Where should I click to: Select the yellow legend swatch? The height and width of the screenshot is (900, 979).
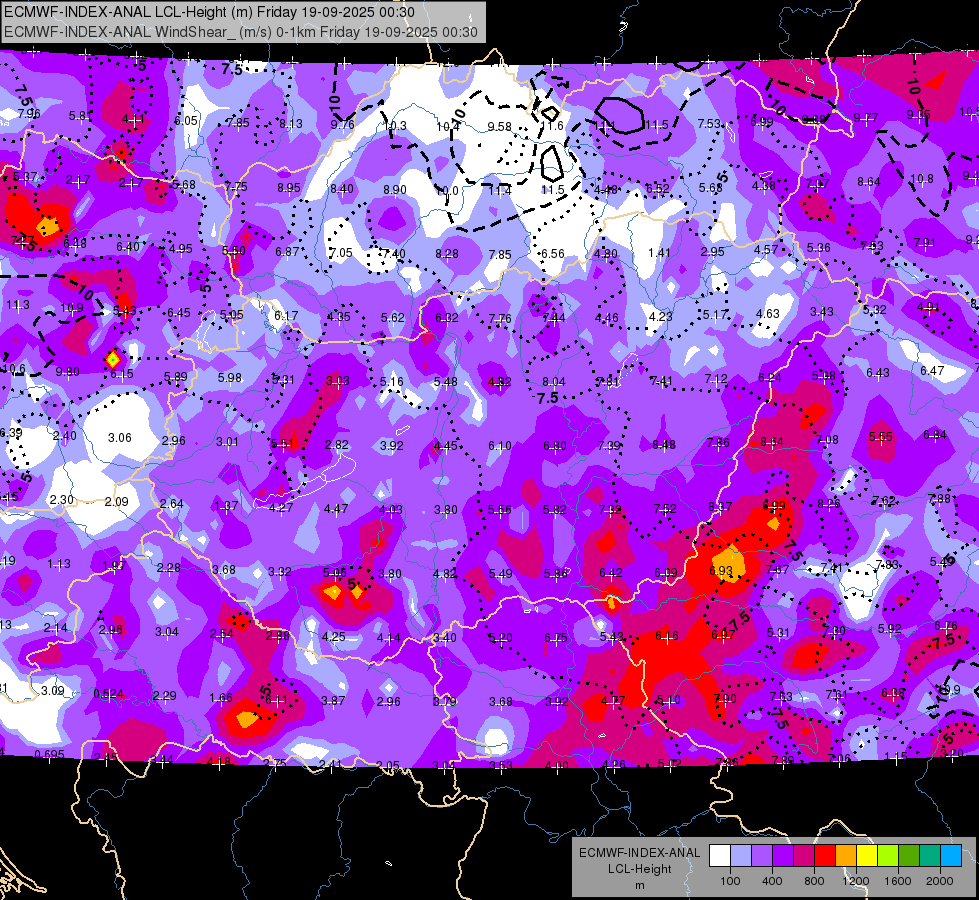coord(867,856)
